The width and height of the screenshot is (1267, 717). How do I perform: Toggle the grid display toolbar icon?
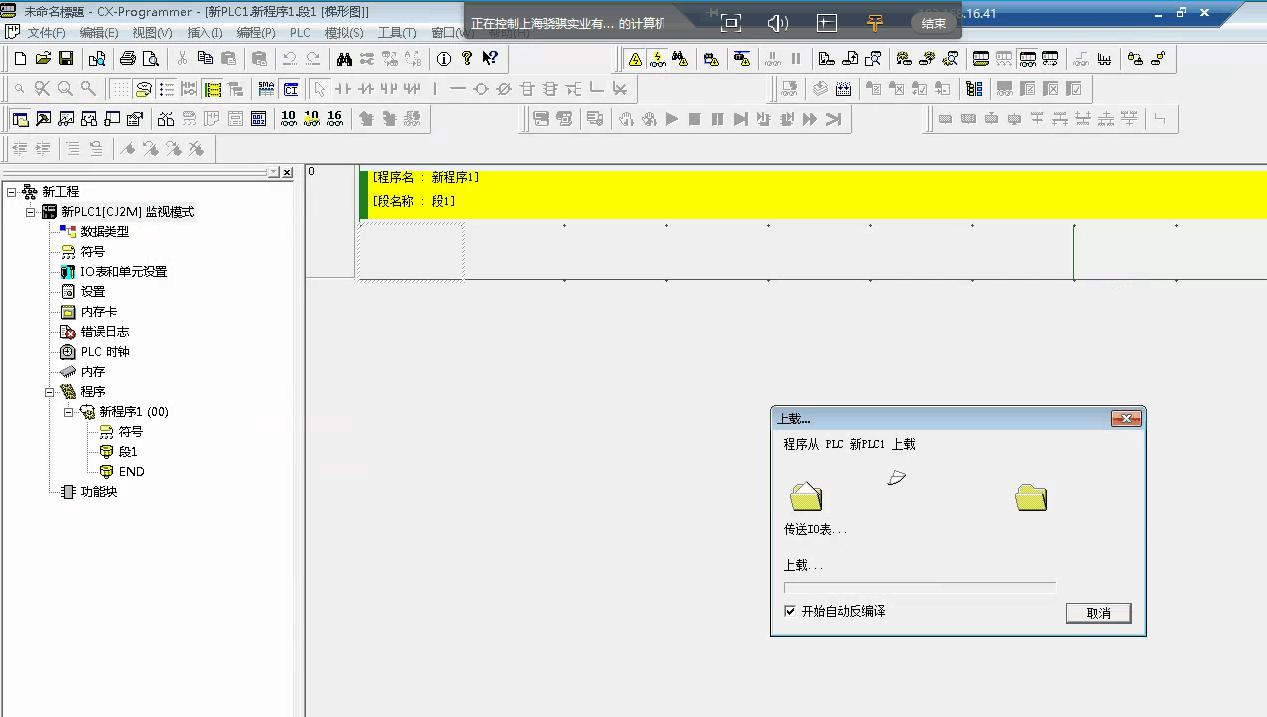tap(119, 89)
